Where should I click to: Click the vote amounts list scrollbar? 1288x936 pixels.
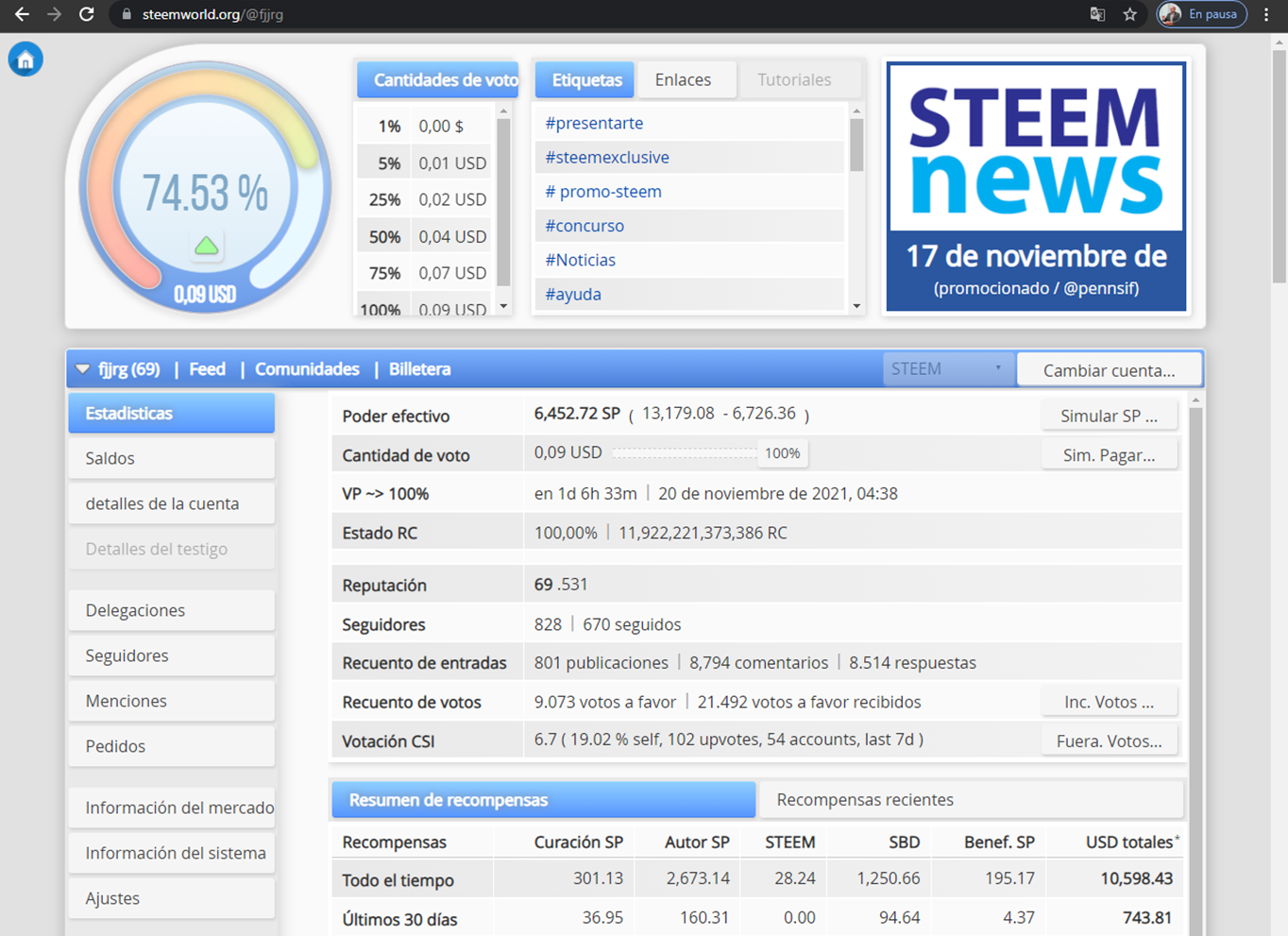503,200
